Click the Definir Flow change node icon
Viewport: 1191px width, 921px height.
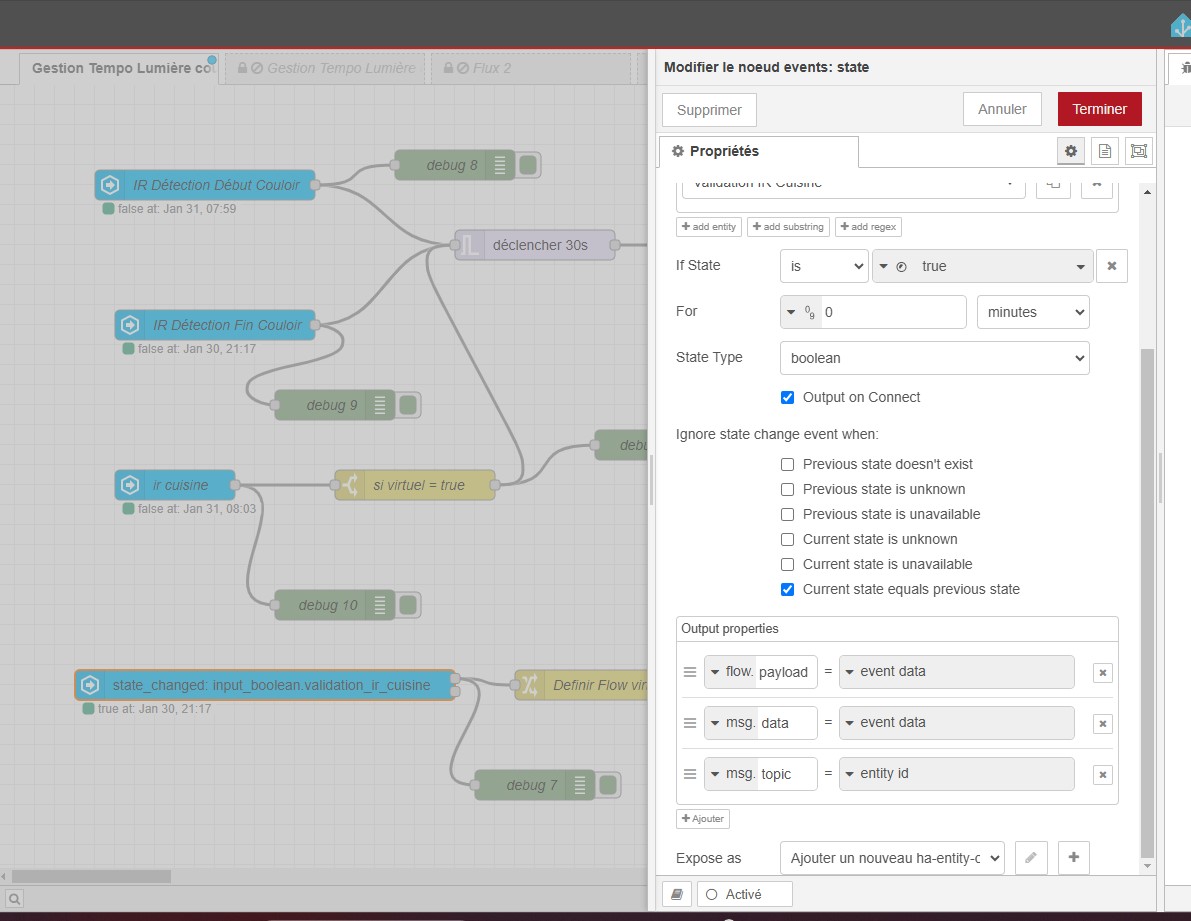click(530, 685)
